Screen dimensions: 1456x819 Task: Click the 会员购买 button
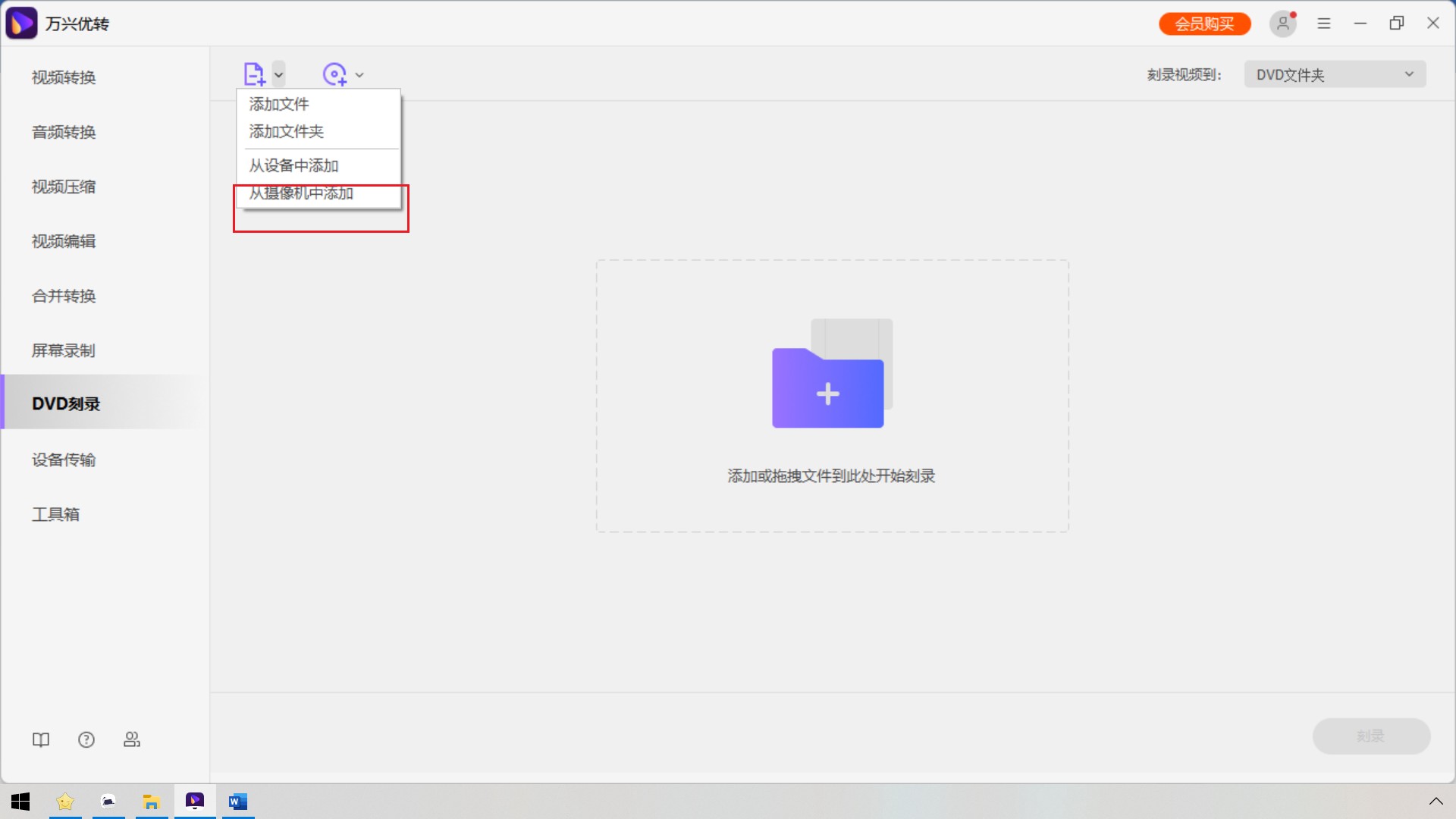[1204, 24]
